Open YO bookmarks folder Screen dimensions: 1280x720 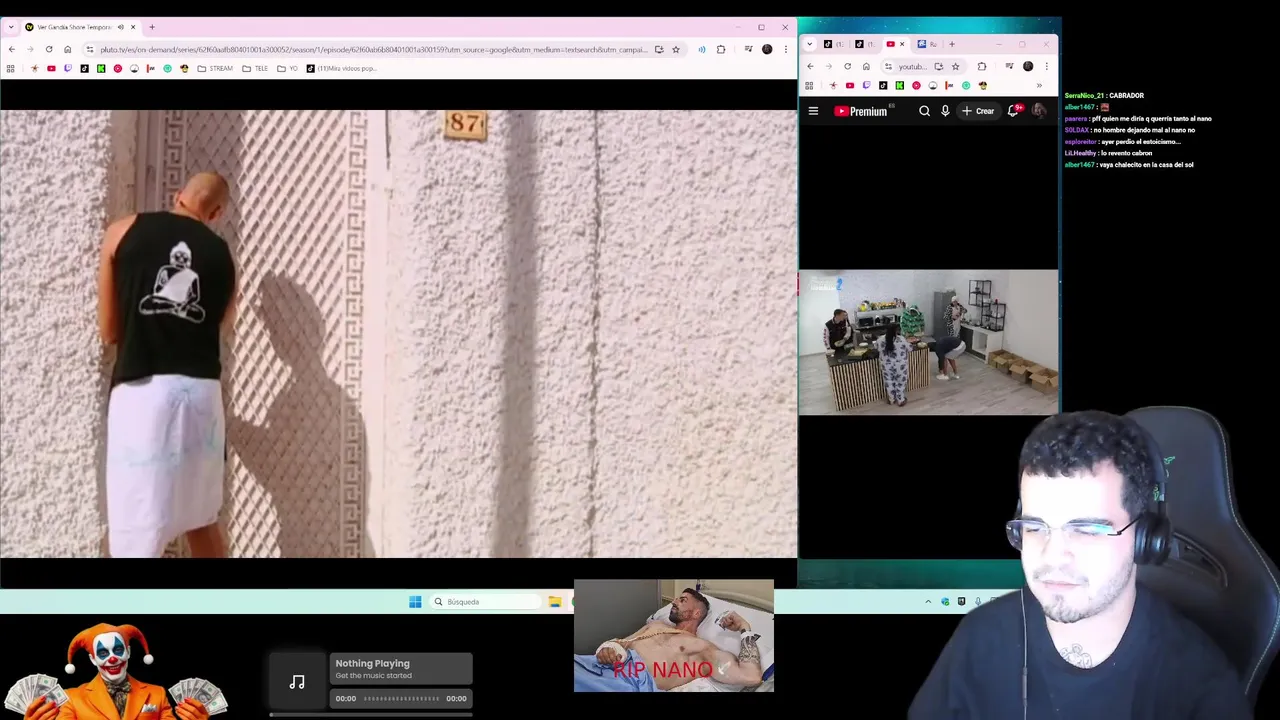point(287,69)
